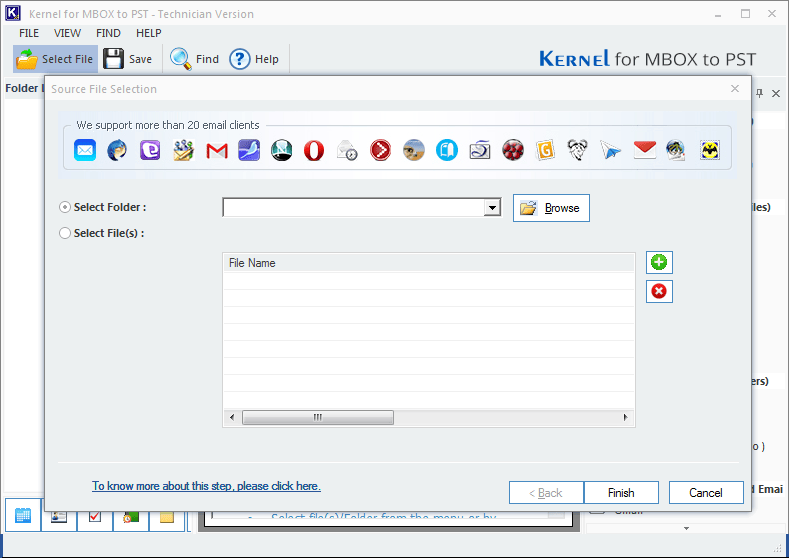Click the Browse button
The image size is (789, 558).
551,208
